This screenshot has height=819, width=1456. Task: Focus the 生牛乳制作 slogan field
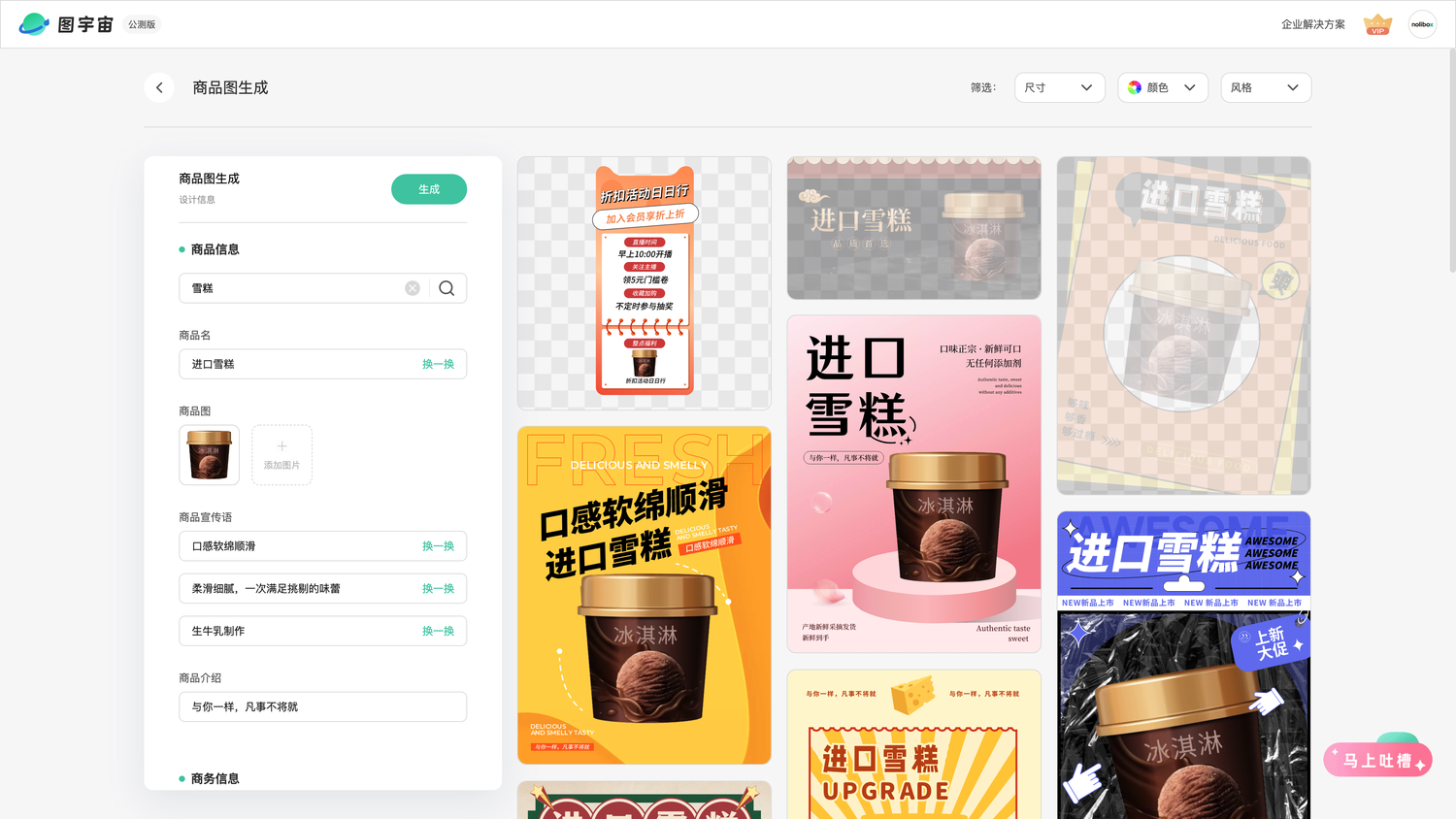pos(322,631)
